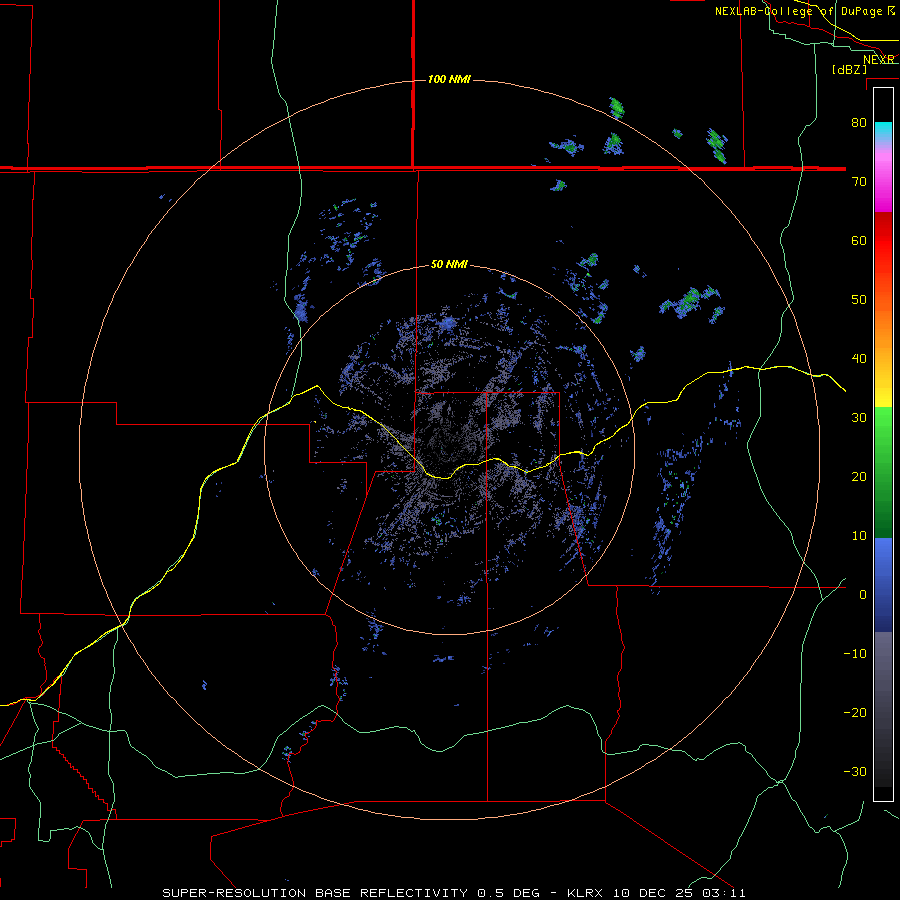Click the 80 dBZ scale value

[x=859, y=122]
